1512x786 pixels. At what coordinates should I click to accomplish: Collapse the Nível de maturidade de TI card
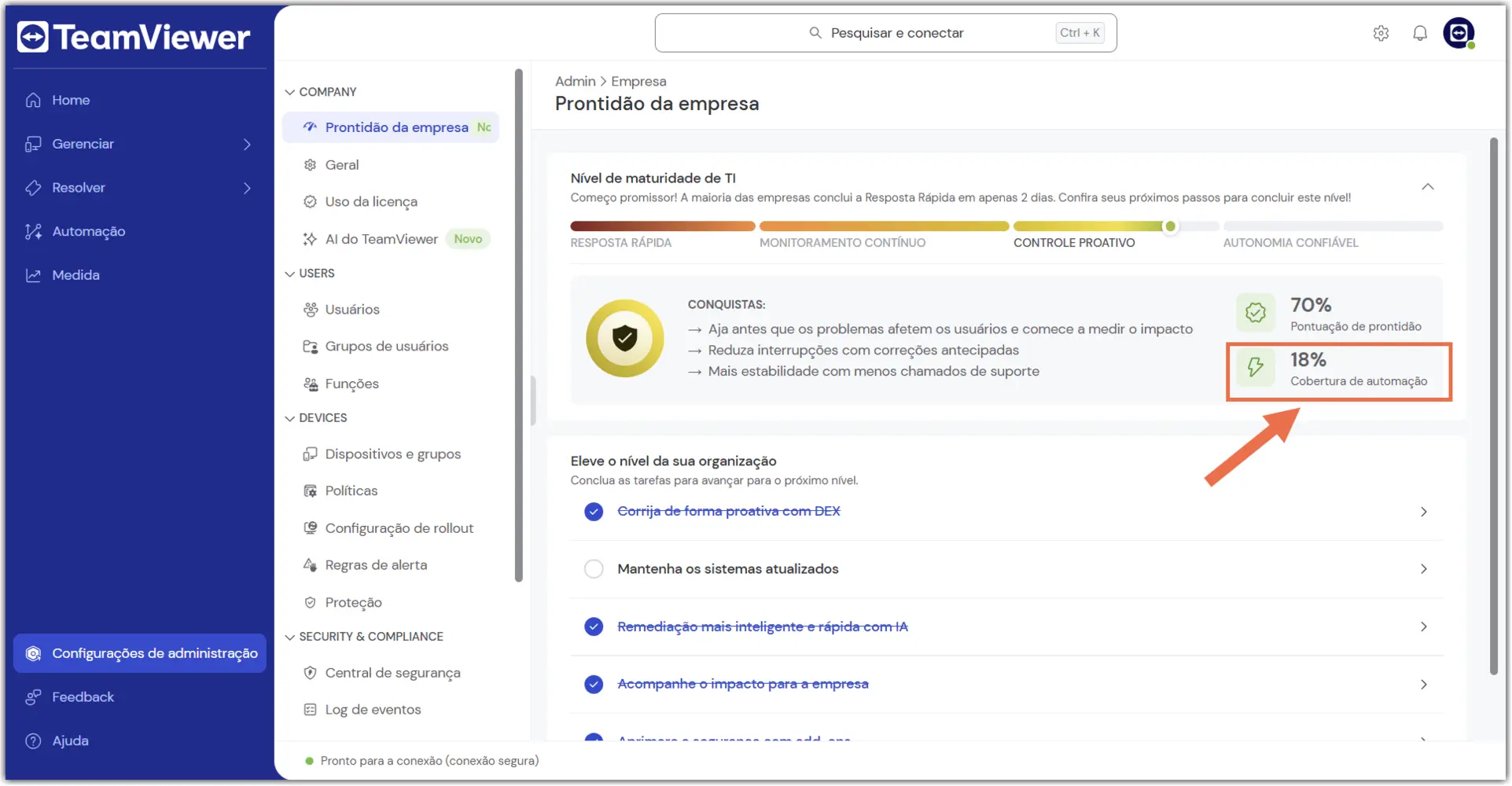click(1428, 187)
